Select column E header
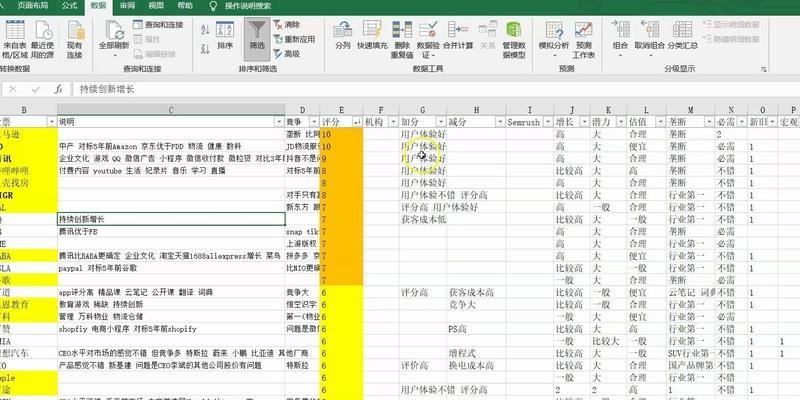Image resolution: width=800 pixels, height=400 pixels. (341, 110)
